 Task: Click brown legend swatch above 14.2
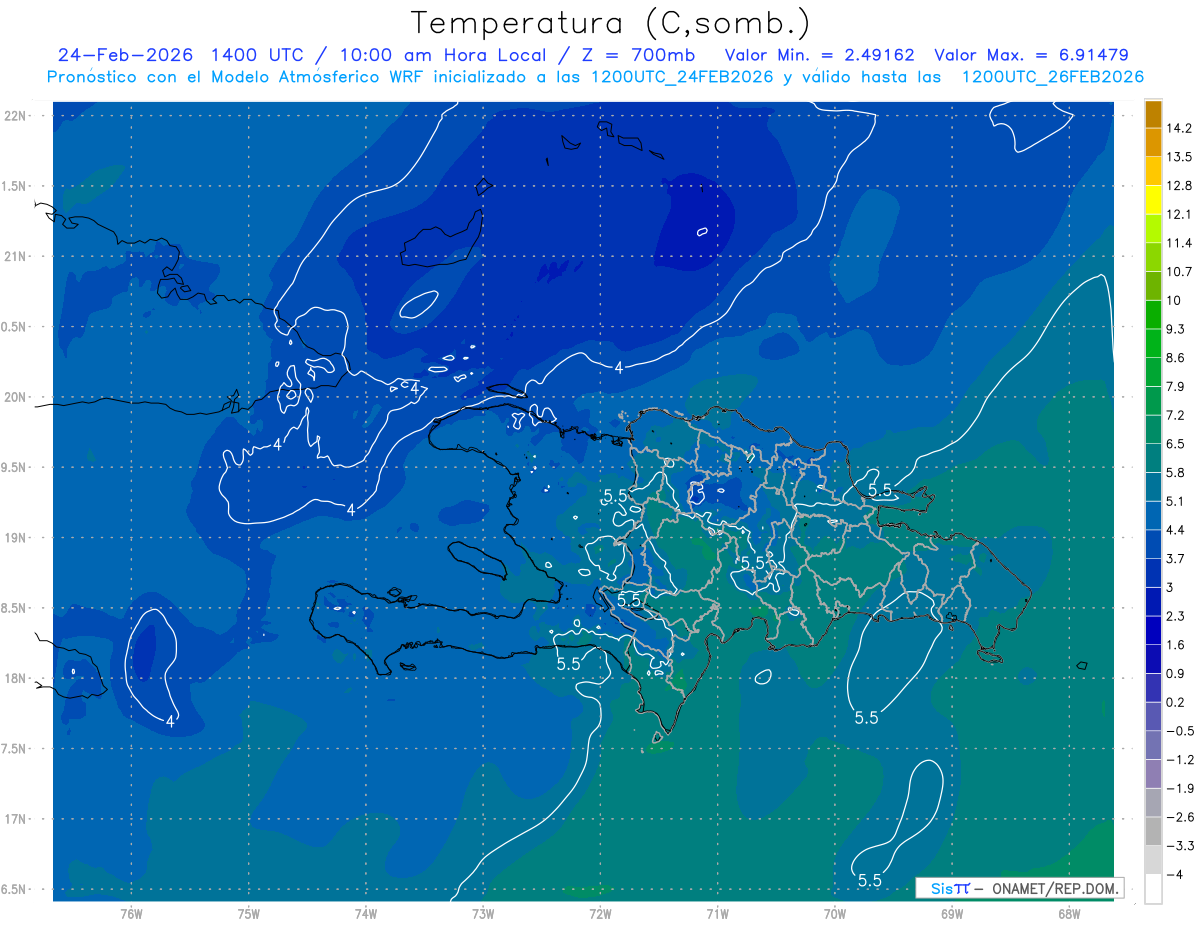coord(1153,114)
